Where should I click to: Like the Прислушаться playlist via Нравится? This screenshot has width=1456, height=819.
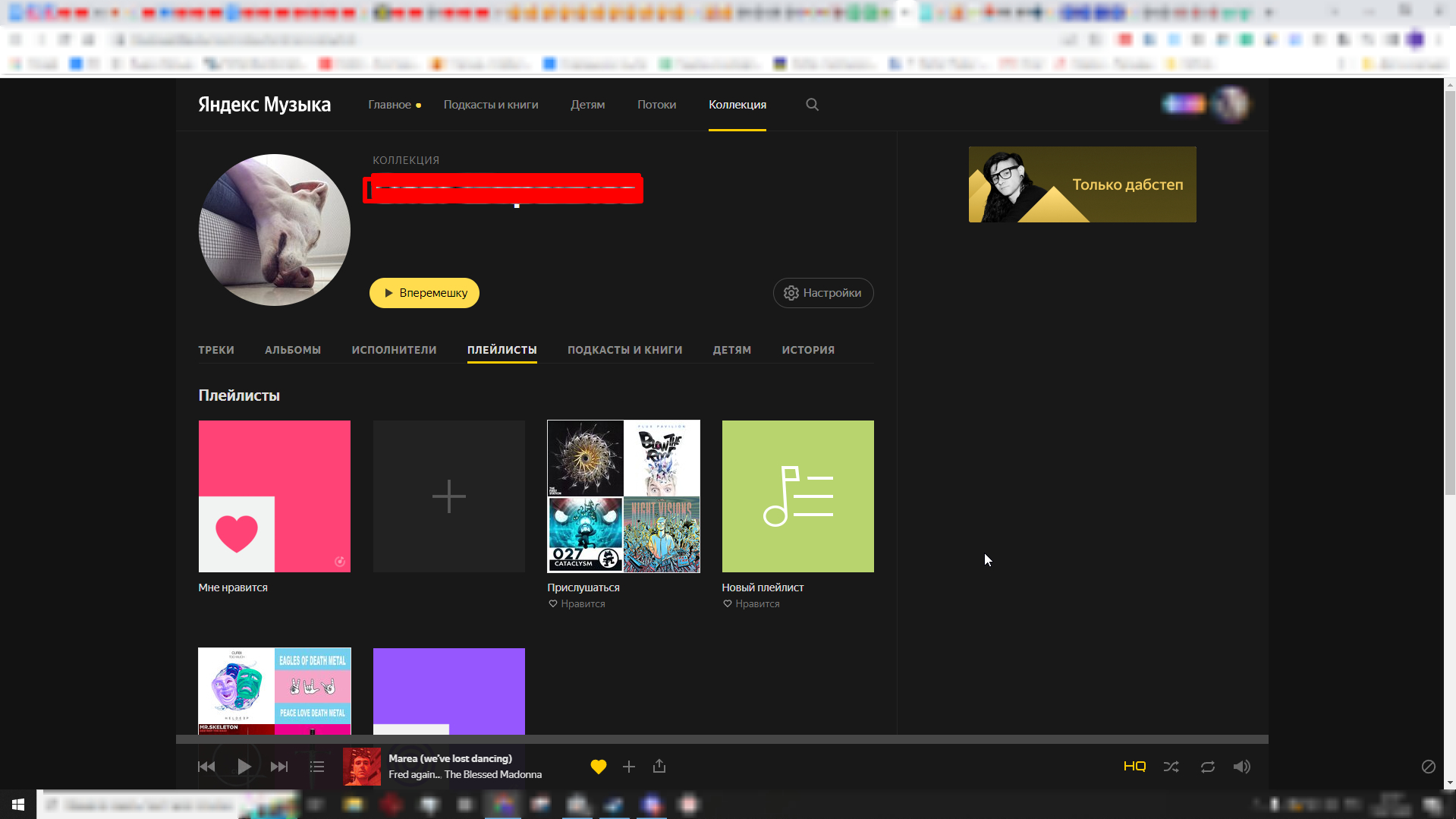pyautogui.click(x=577, y=604)
